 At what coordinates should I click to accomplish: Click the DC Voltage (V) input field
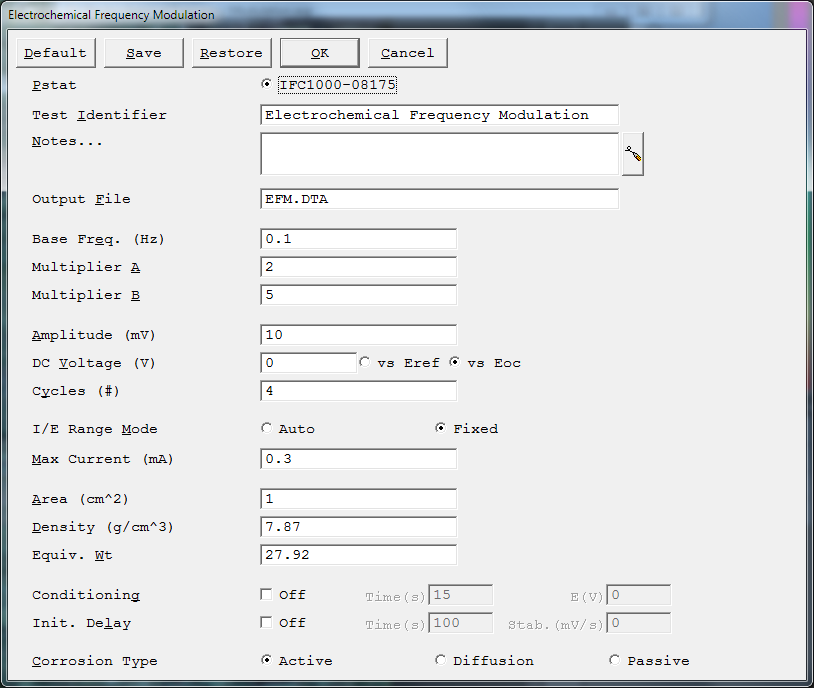coord(308,363)
